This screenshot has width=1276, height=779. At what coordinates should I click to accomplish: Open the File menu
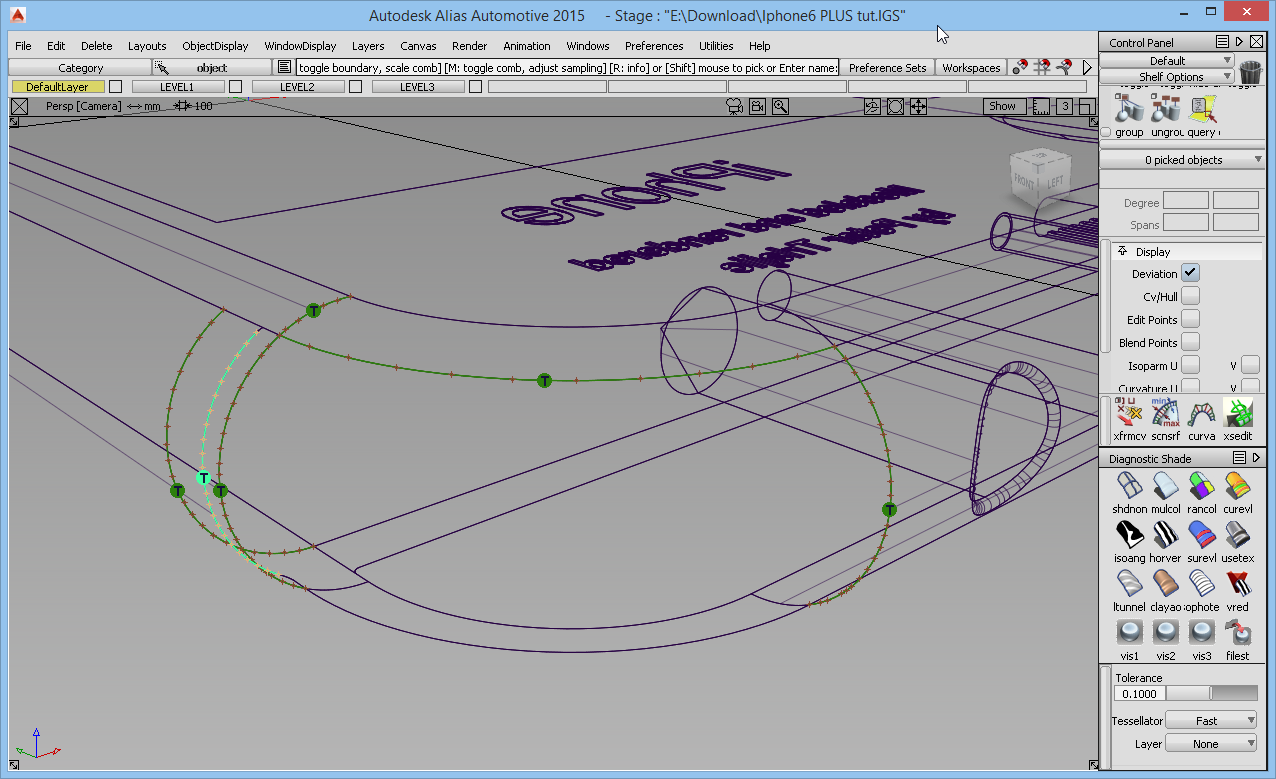[x=23, y=46]
